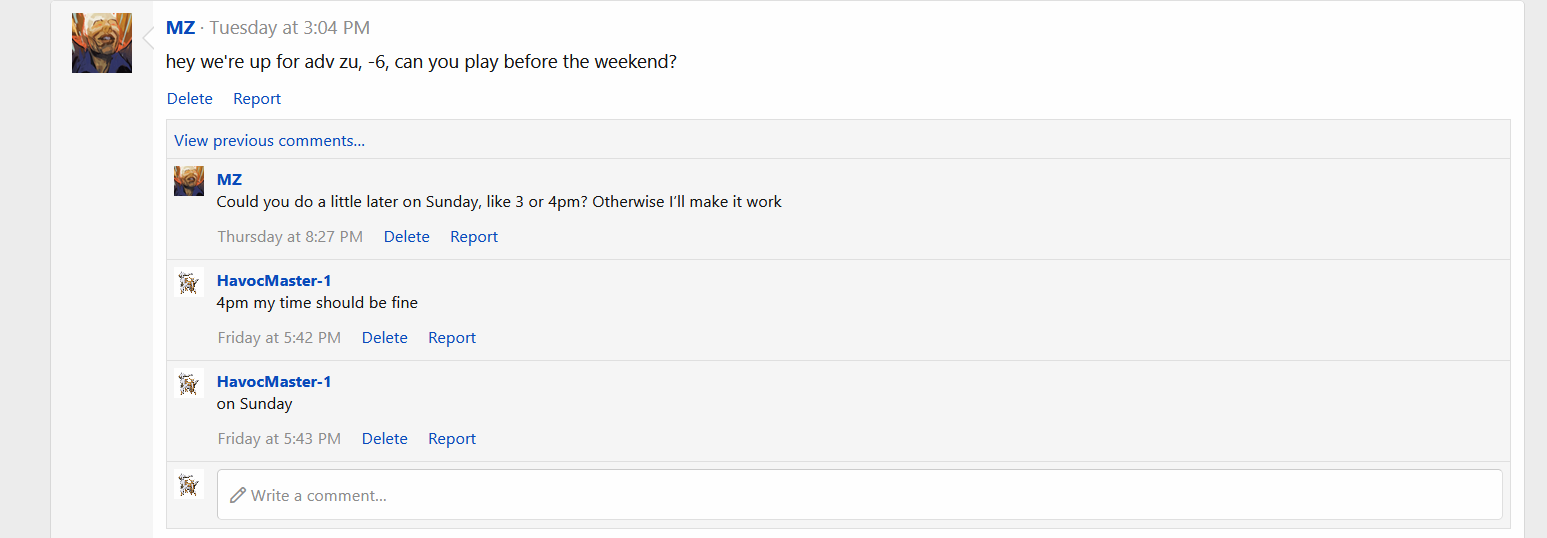The image size is (1547, 538).
Task: Report the Friday 5:43 PM comment
Action: (452, 439)
